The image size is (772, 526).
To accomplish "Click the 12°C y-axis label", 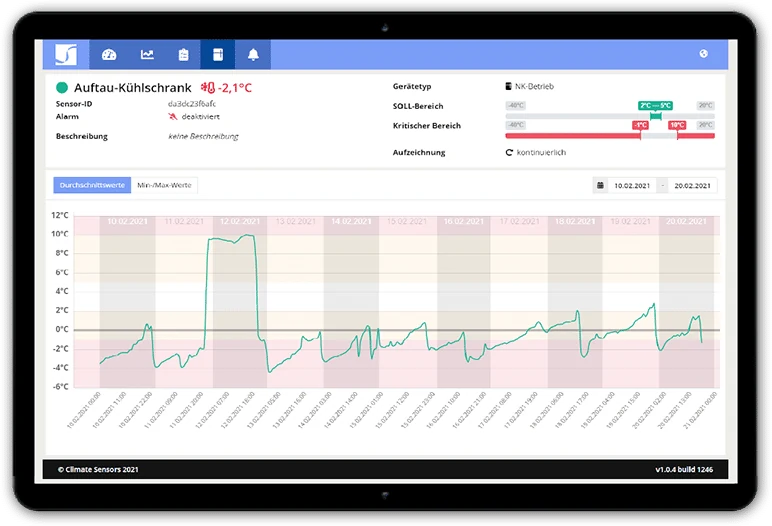I will [60, 215].
